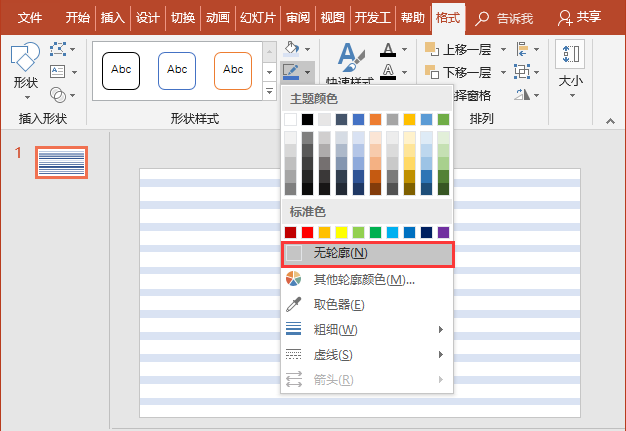The width and height of the screenshot is (626, 431).
Task: Pick the standard dark red swatch
Action: (291, 232)
